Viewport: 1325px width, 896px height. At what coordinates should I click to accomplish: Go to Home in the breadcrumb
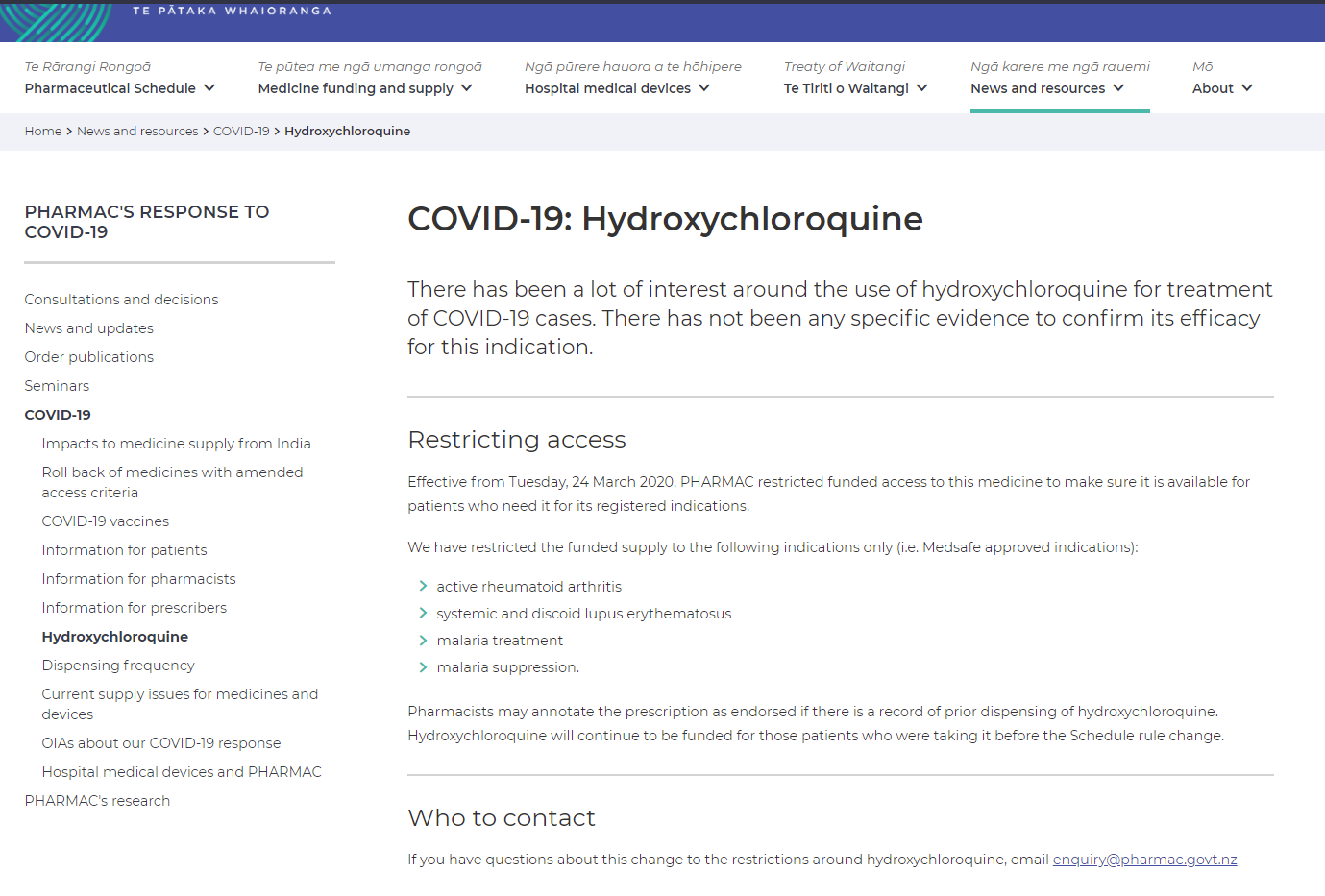click(x=43, y=132)
